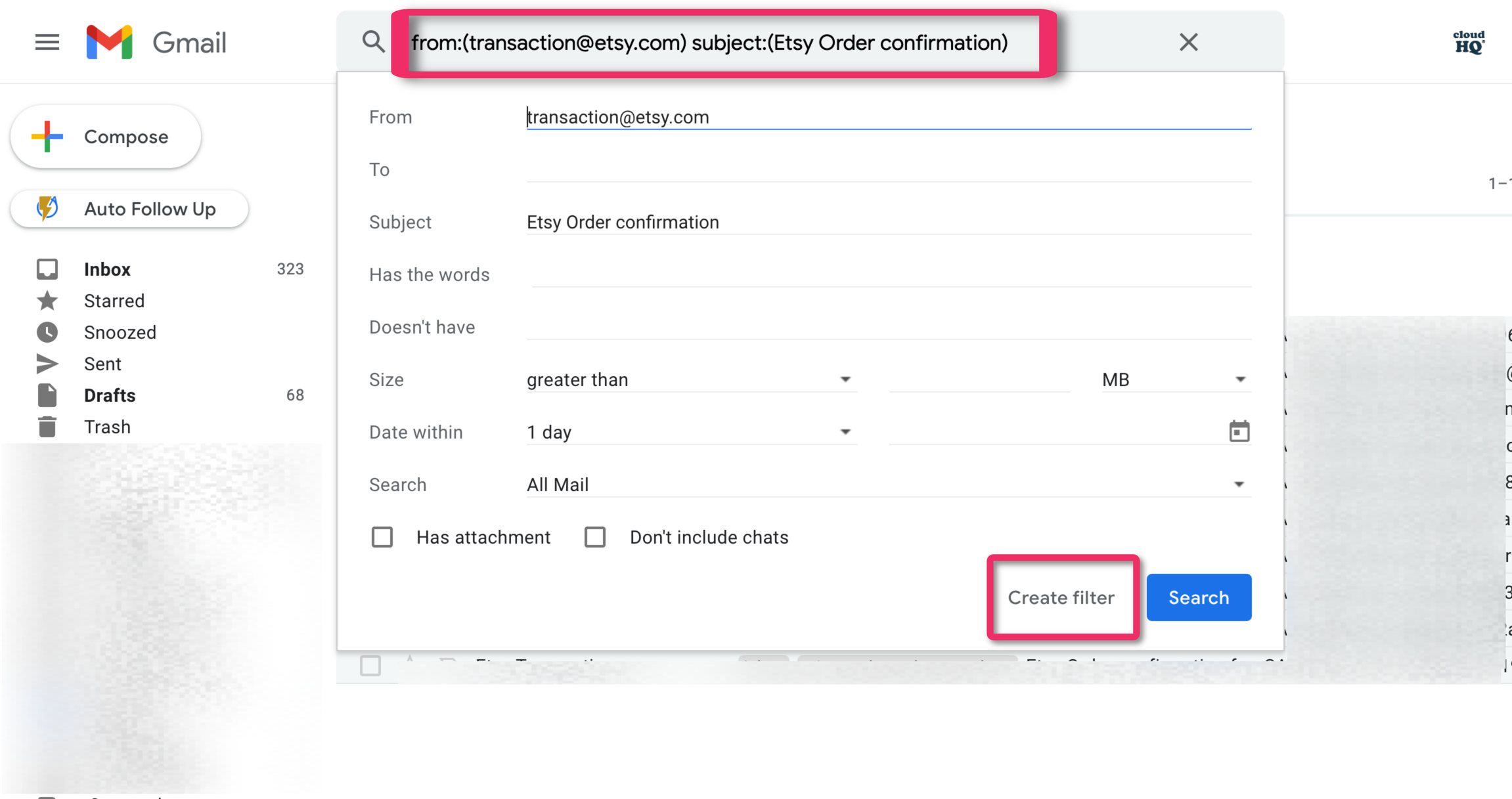Click the blue Search button
Image resolution: width=1512 pixels, height=799 pixels.
coord(1199,597)
